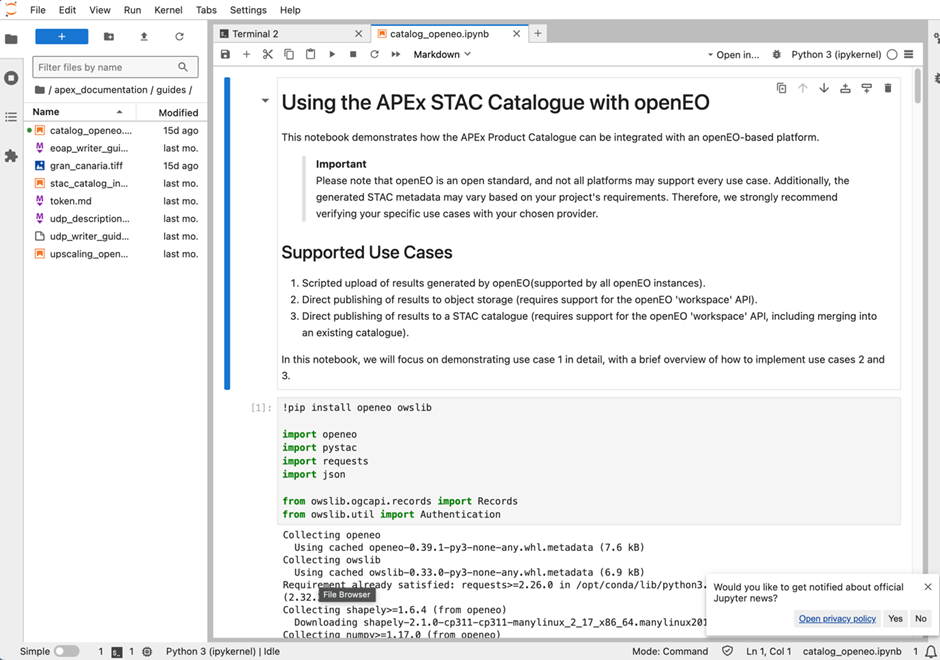Image resolution: width=940 pixels, height=660 pixels.
Task: Open a new launcher tab with plus
Action: [x=538, y=34]
